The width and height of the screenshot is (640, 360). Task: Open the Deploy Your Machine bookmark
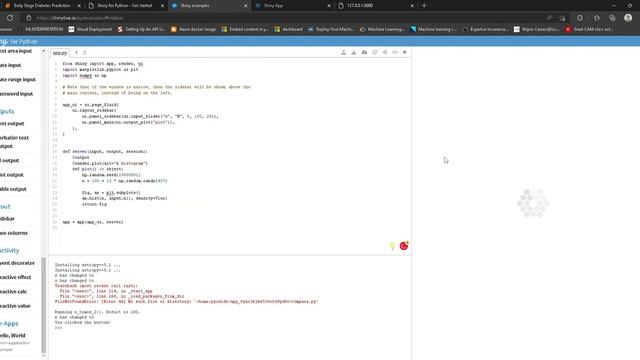coord(331,29)
